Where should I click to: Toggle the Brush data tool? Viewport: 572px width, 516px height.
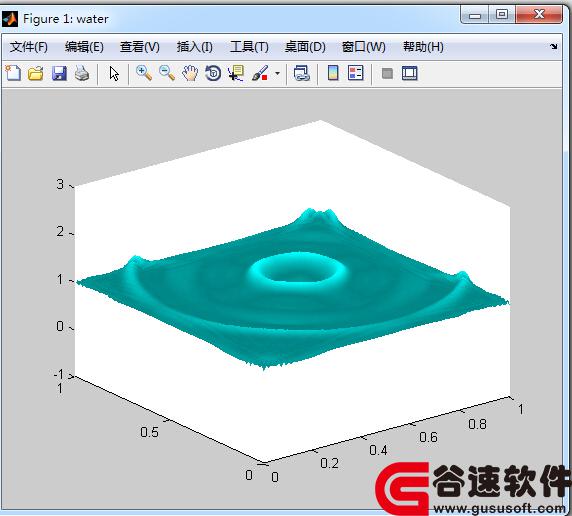pyautogui.click(x=260, y=73)
